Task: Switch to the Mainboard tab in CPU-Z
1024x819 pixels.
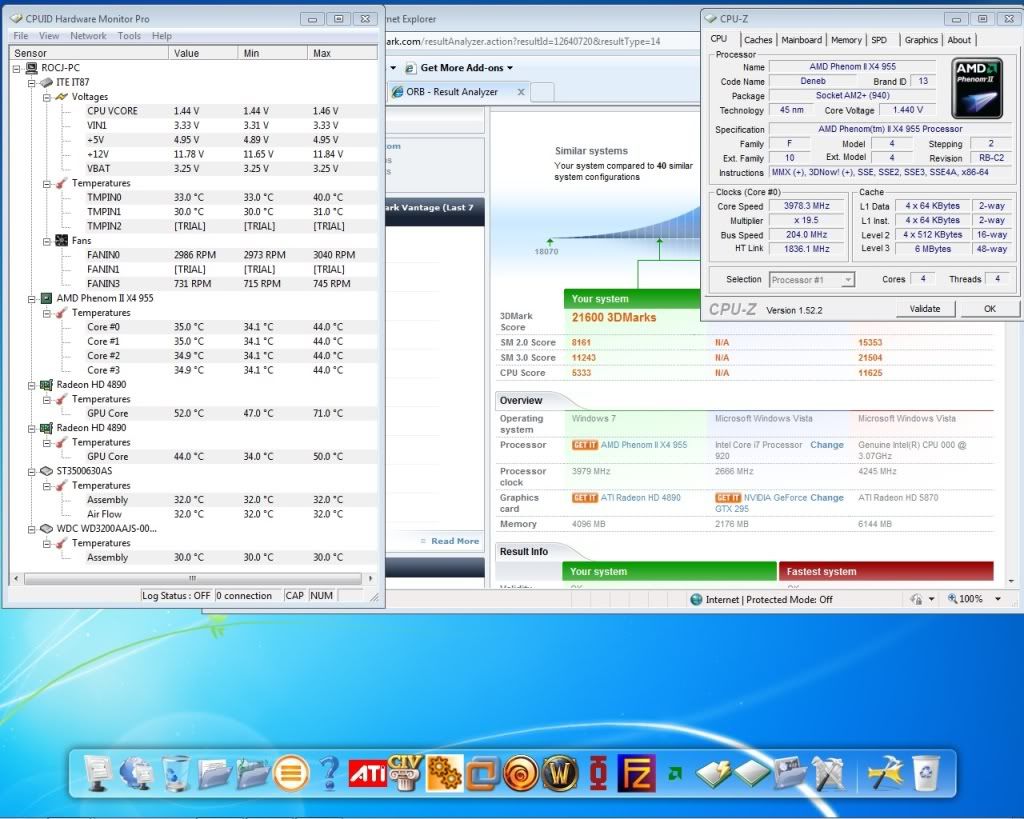Action: pyautogui.click(x=801, y=40)
